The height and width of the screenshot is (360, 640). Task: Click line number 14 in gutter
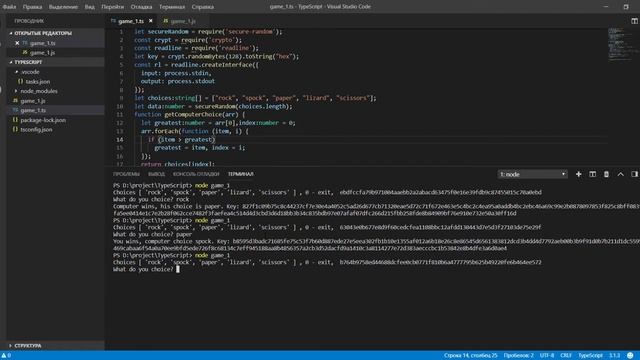click(120, 140)
